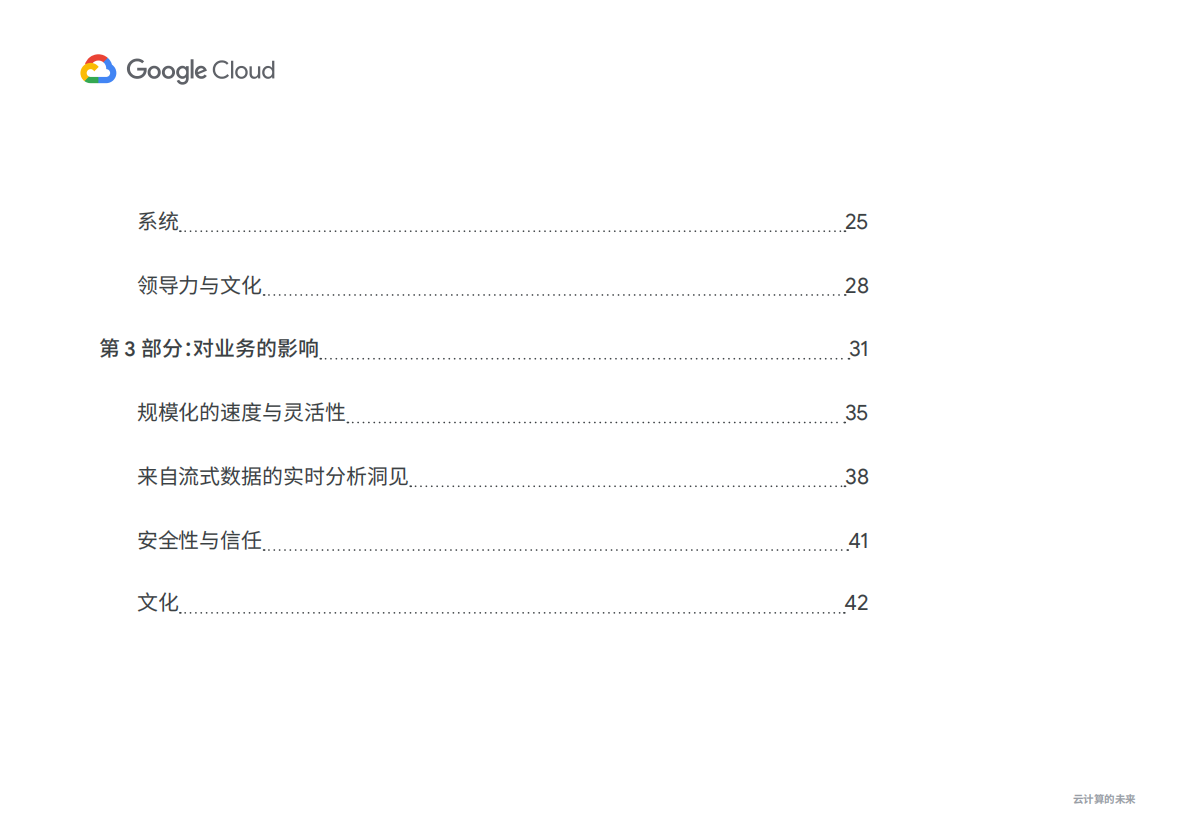Click the dotted leader line after 系统
This screenshot has width=1190, height=828.
(x=510, y=230)
